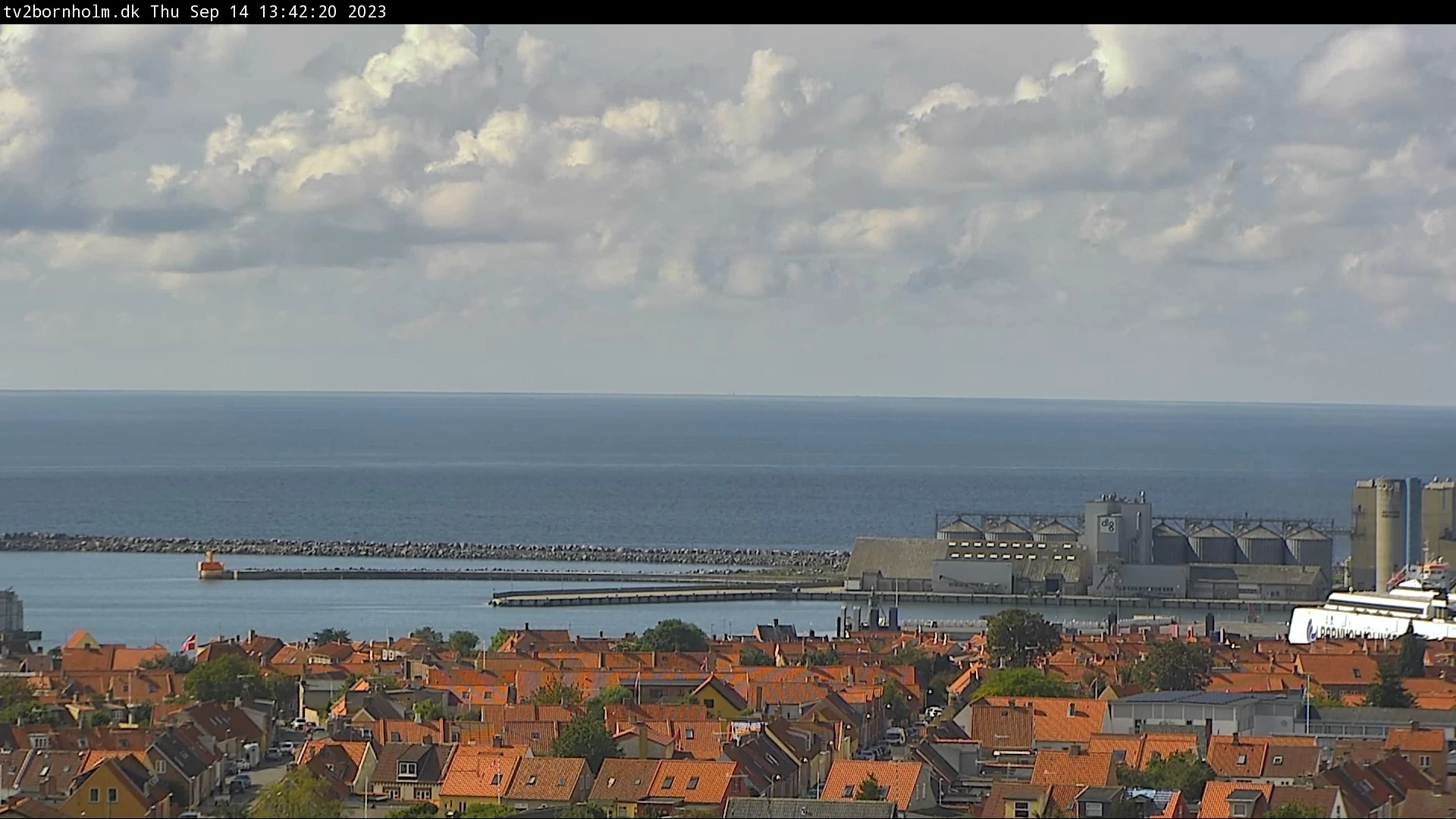1456x819 pixels.
Task: Click the tv2bornholm.dk overlay text
Action: click(71, 11)
